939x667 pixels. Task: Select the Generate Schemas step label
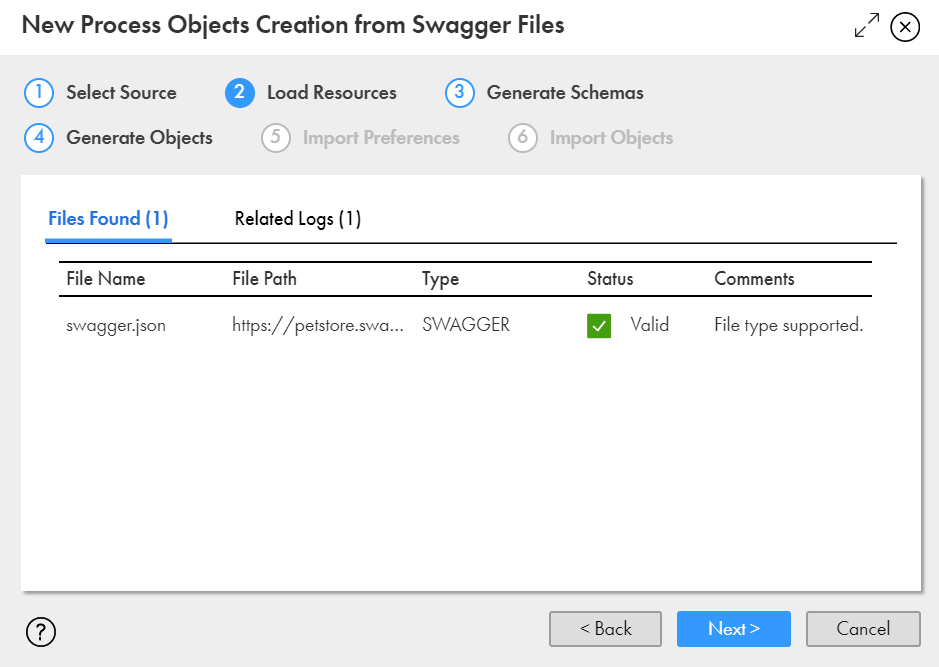tap(565, 93)
